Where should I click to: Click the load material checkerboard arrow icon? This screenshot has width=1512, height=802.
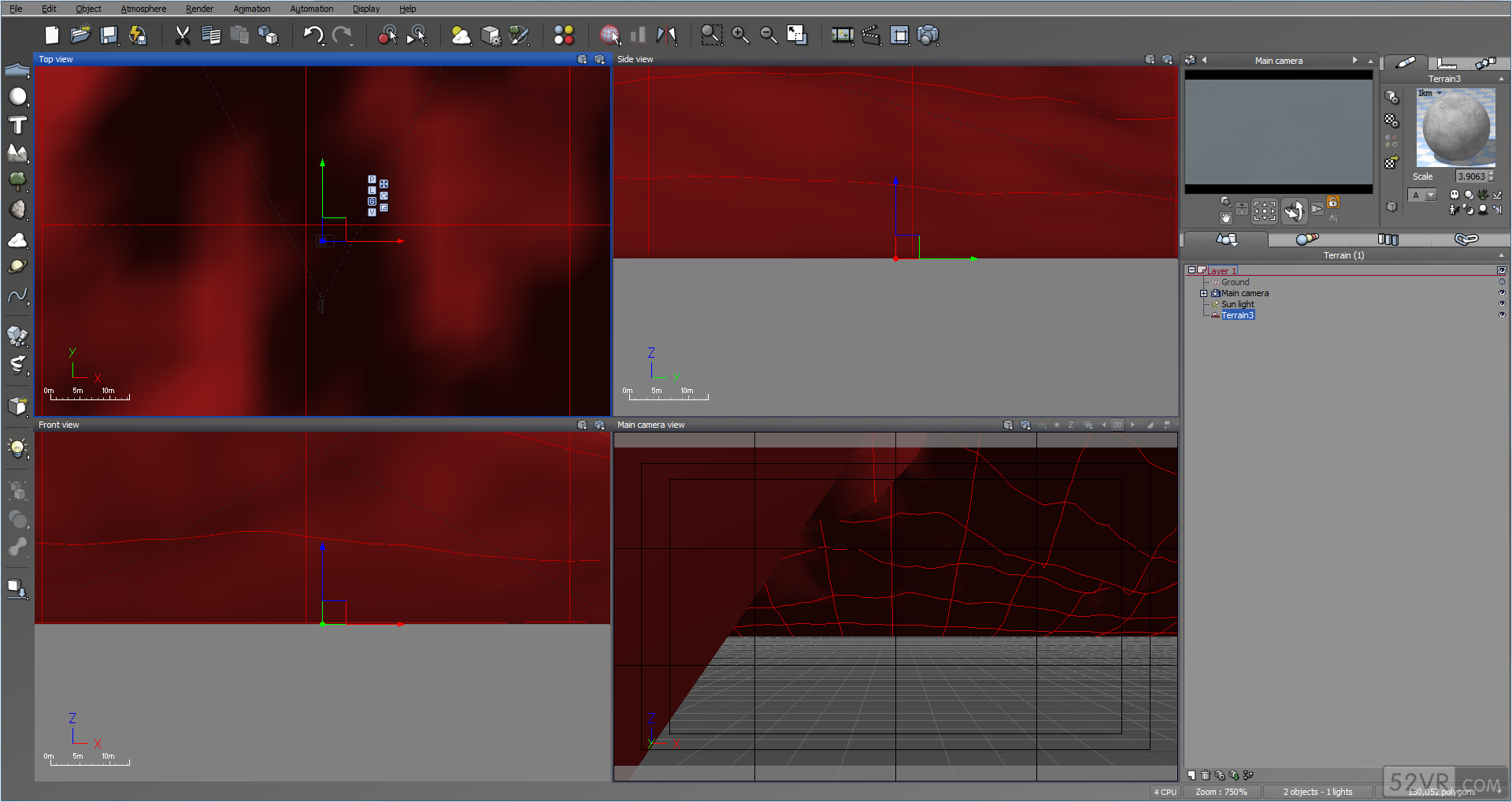[x=1392, y=163]
